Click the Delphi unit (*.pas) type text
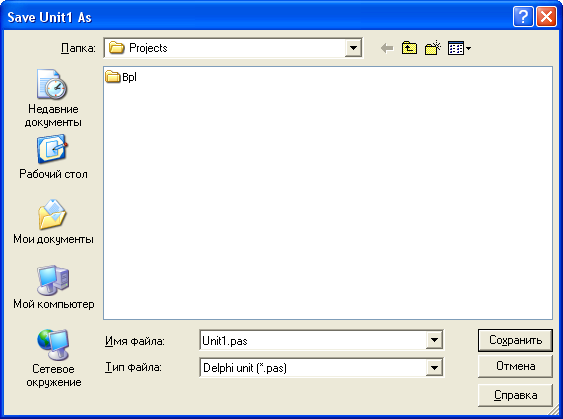Screen dimensions: 563x419 coord(245,368)
